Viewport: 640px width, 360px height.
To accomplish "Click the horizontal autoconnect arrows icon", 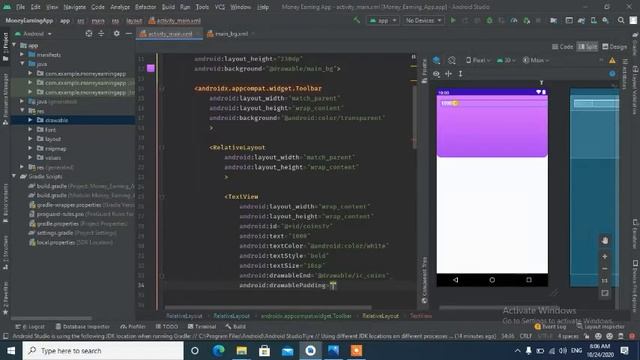I will coord(449,74).
